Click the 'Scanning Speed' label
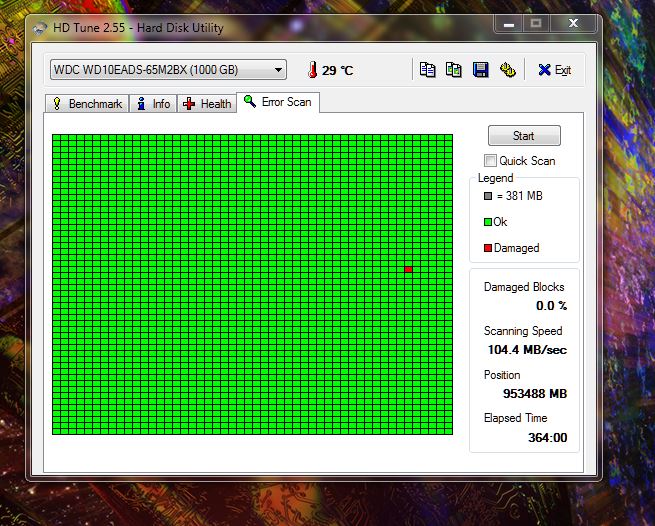The image size is (655, 526). point(523,331)
